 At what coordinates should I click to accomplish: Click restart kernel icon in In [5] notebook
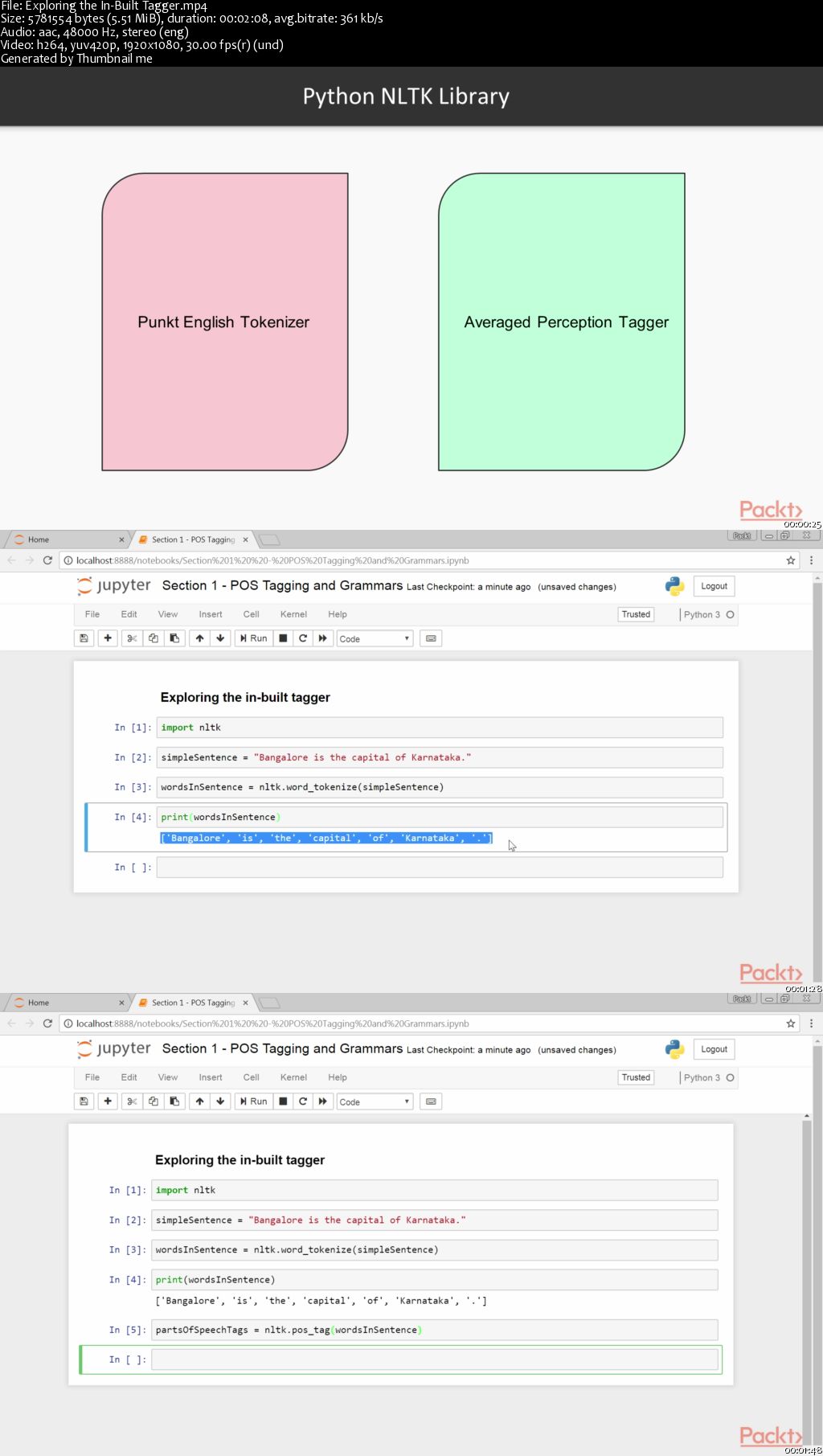tap(303, 1101)
